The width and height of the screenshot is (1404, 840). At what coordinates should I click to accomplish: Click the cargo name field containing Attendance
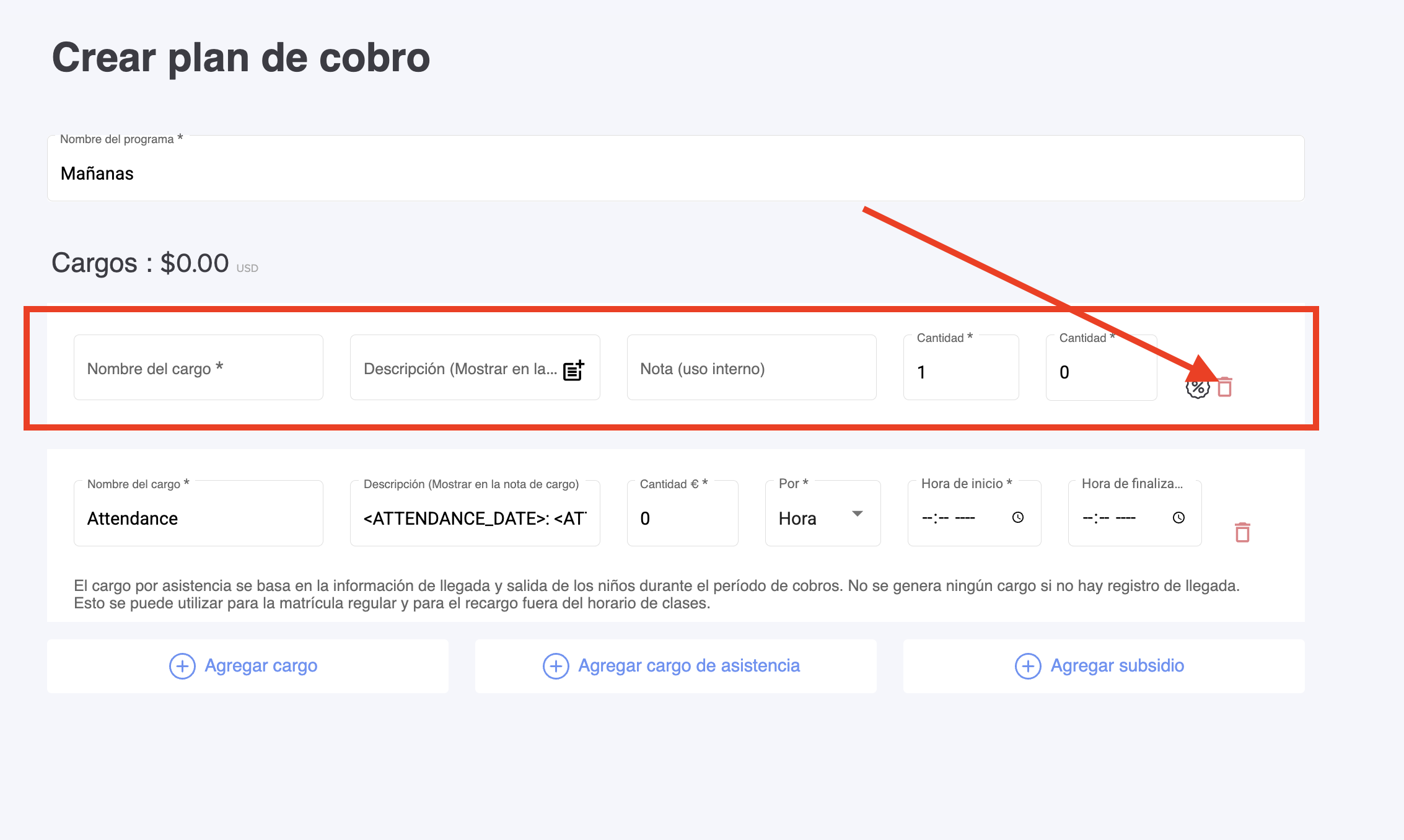click(x=198, y=518)
